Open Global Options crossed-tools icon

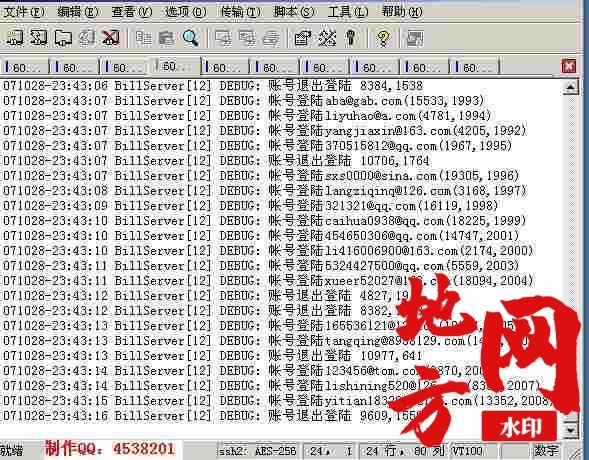[x=327, y=38]
